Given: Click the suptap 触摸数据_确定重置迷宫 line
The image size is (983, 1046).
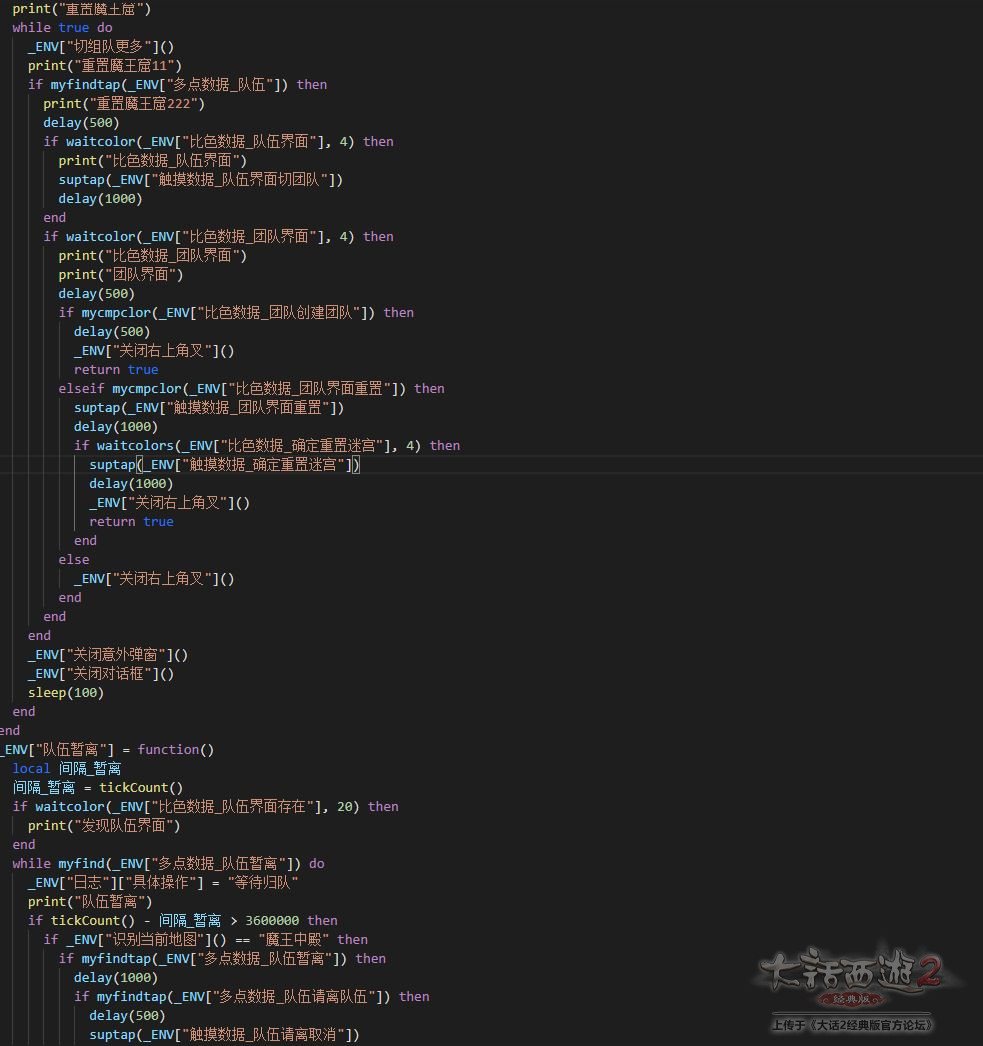Looking at the screenshot, I should 224,465.
